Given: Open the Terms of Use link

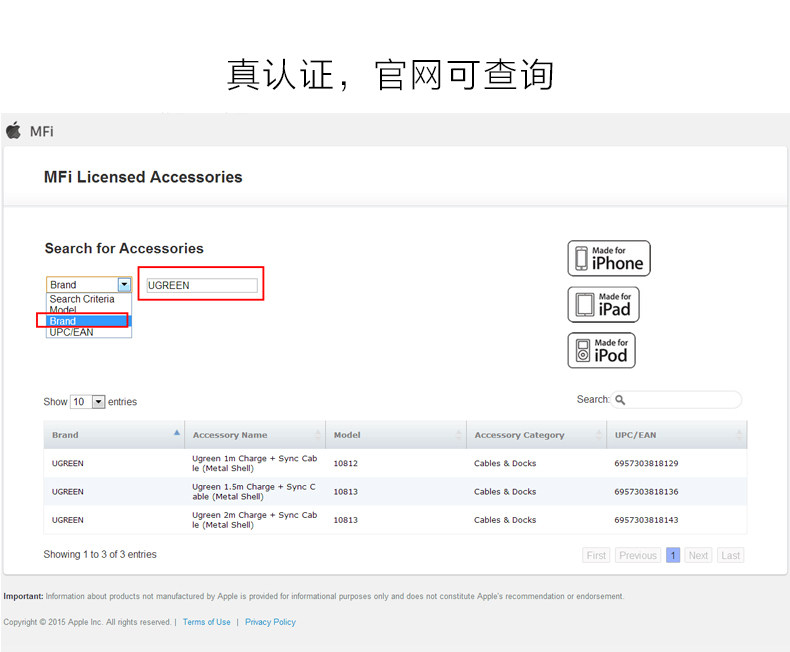Looking at the screenshot, I should coord(207,622).
